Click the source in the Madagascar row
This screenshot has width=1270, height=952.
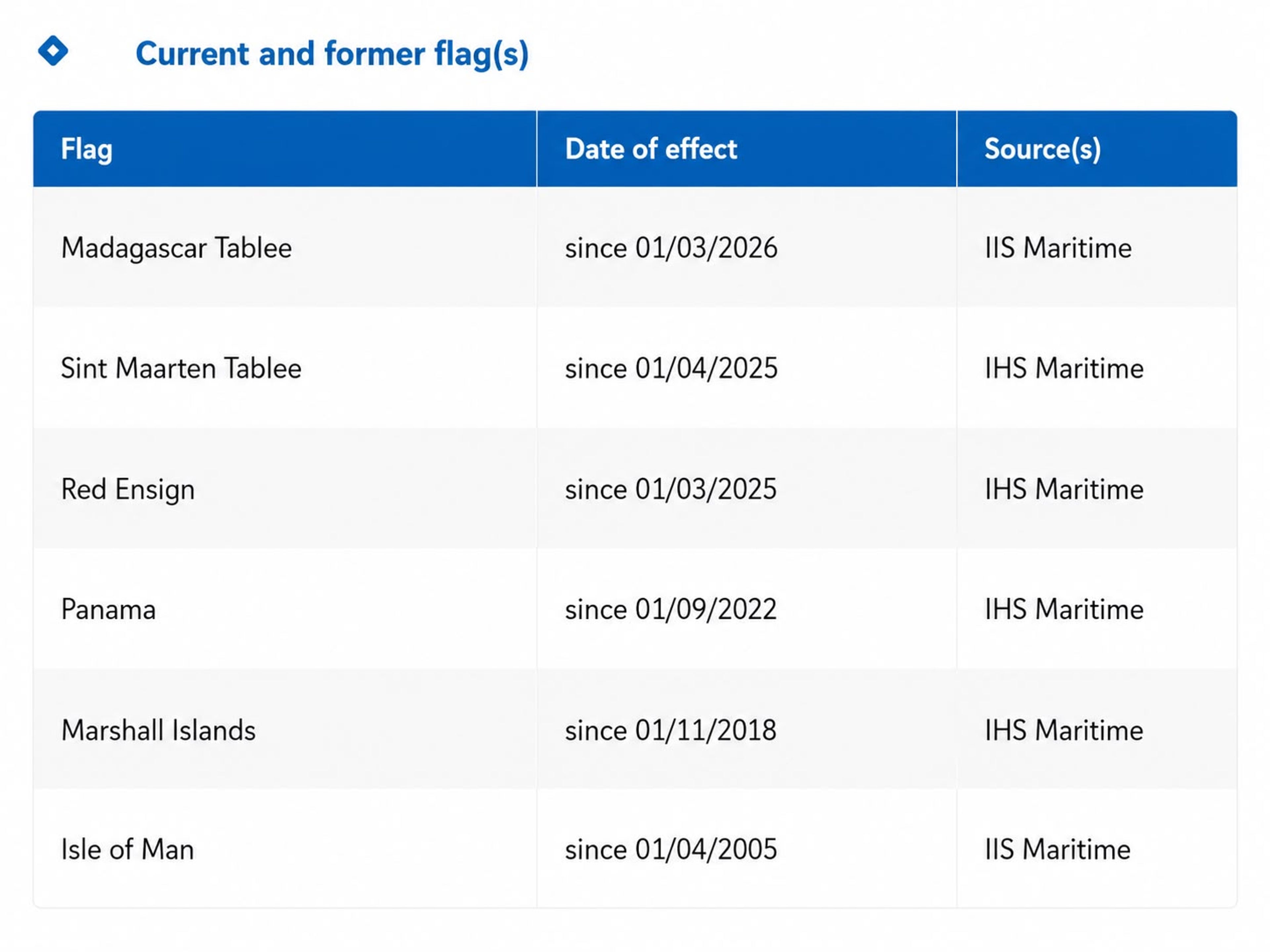tap(1058, 248)
